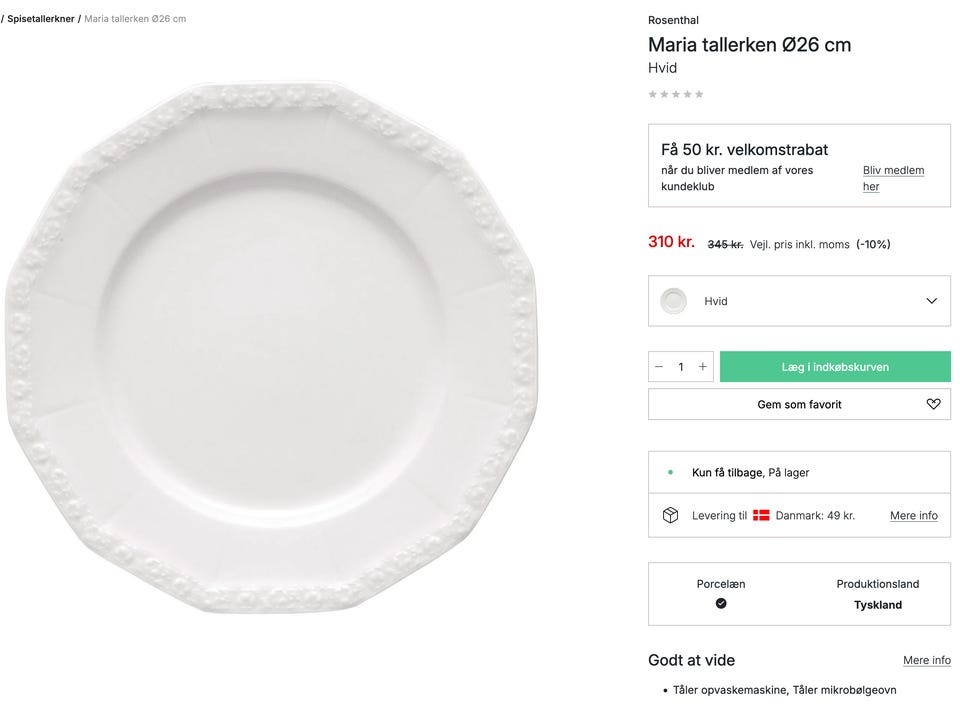Screen dimensions: 960x717
Task: Go to Spisetallerkner breadcrumb
Action: (41, 19)
